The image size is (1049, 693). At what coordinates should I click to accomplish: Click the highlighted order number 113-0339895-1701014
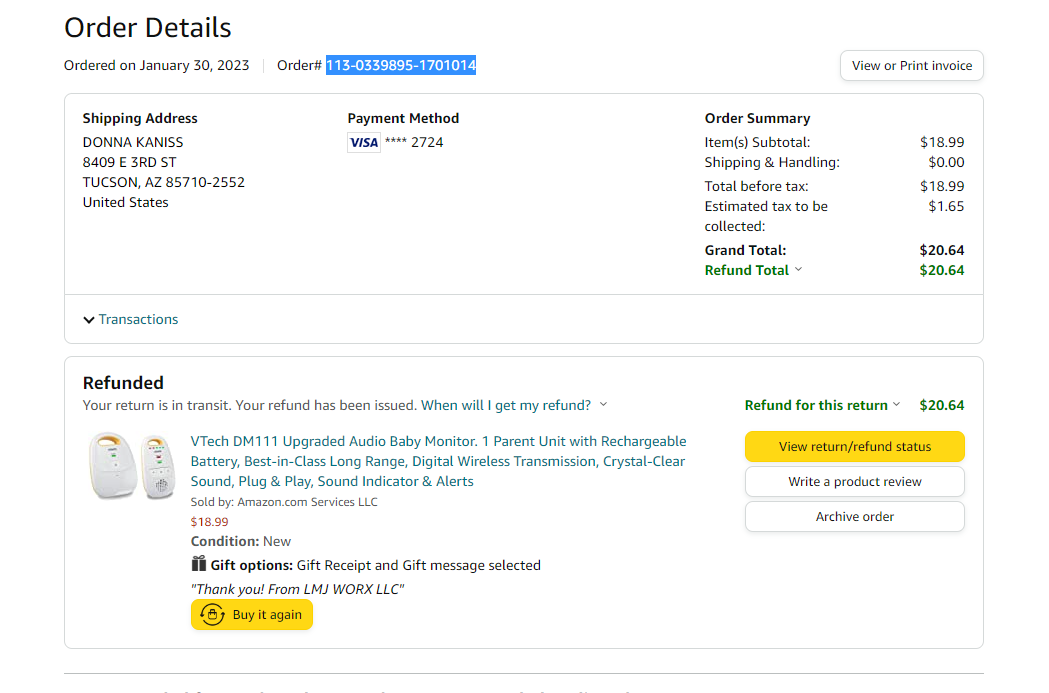[x=401, y=66]
